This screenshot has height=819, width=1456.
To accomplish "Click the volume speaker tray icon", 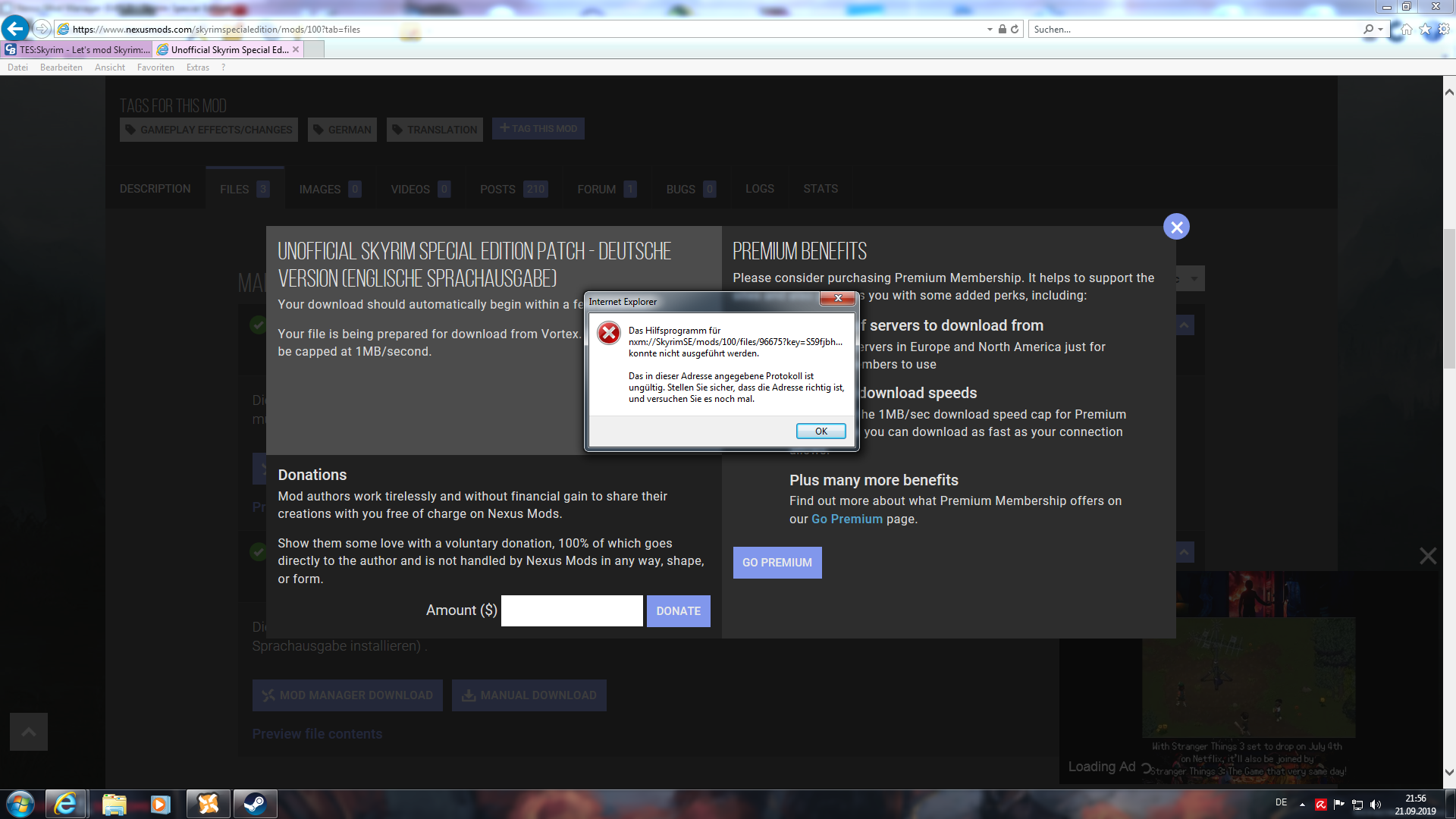I will (x=1376, y=805).
